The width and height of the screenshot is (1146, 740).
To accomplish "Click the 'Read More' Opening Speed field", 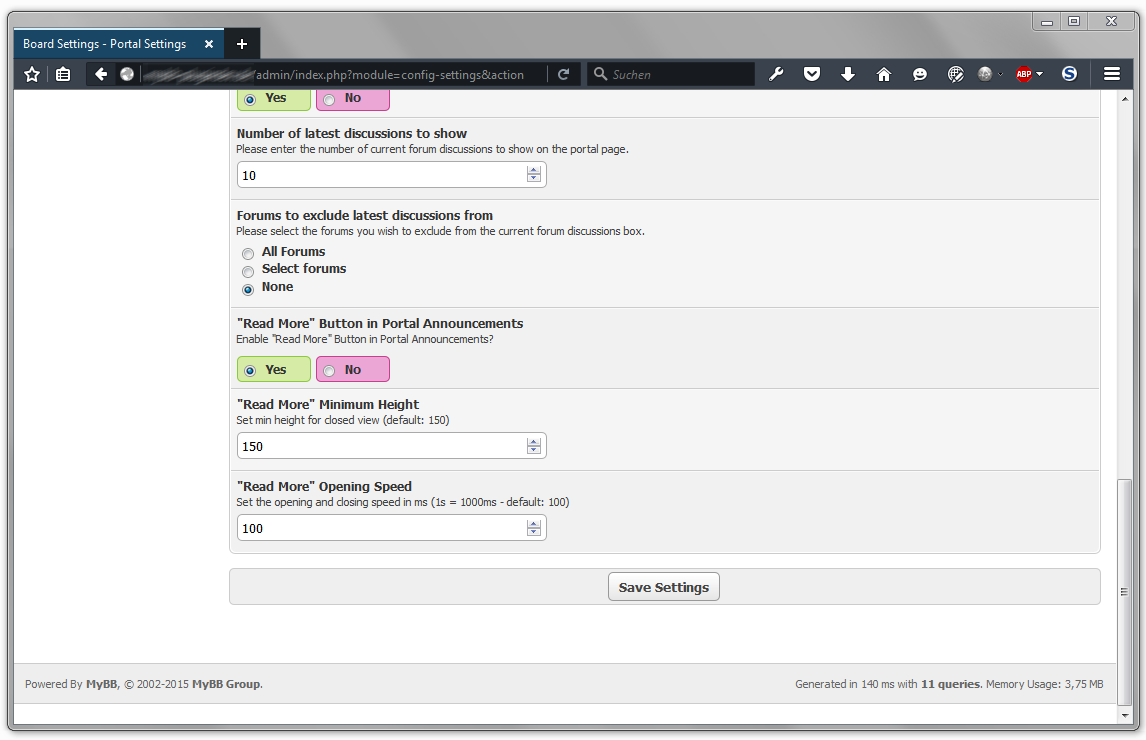I will tap(380, 528).
